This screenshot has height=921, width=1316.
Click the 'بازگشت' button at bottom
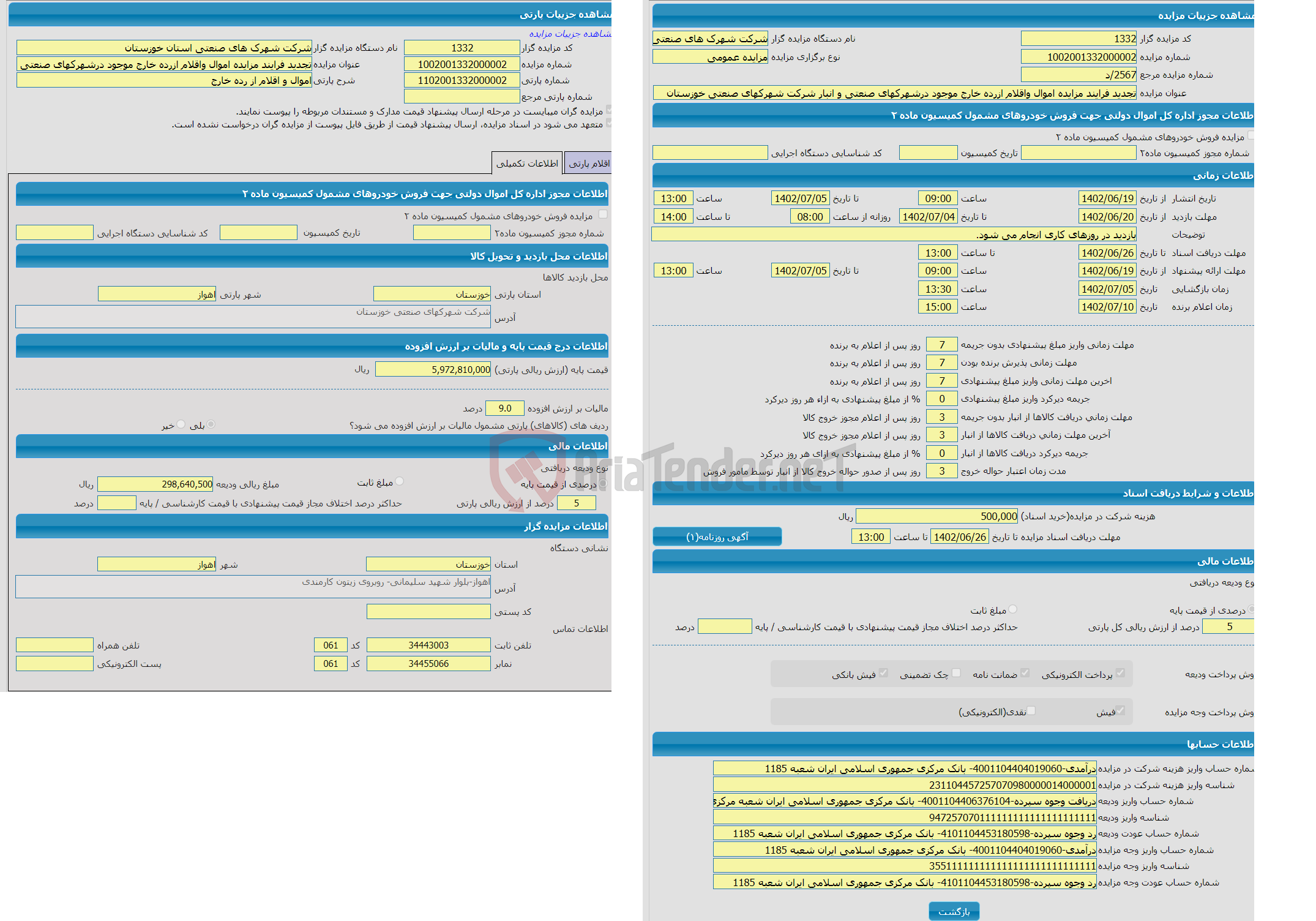[964, 909]
